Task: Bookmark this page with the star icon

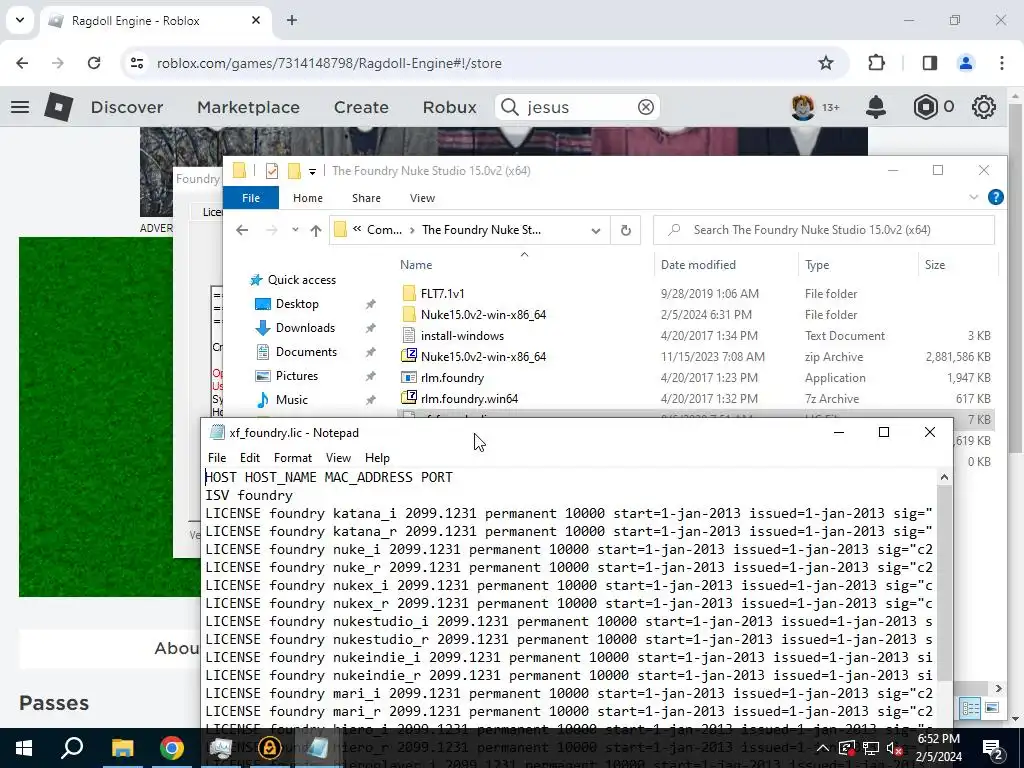Action: point(825,63)
